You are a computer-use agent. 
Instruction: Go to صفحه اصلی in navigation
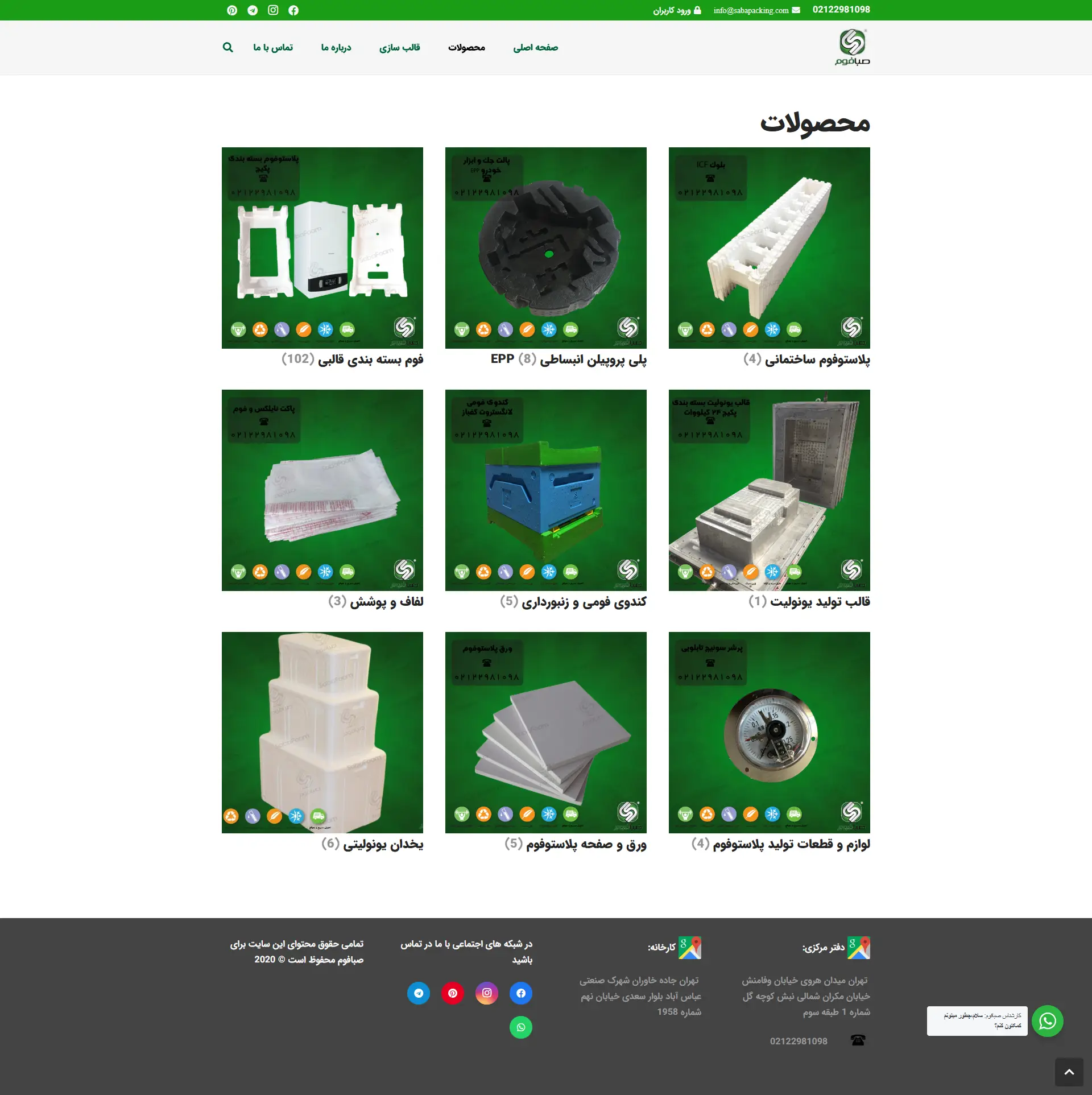[535, 47]
